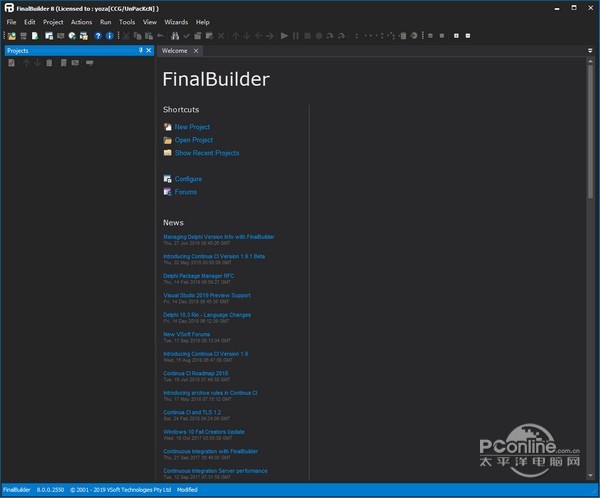Click the blue About info toolbar icon
Screen dimensions: 600x498
pyautogui.click(x=109, y=36)
